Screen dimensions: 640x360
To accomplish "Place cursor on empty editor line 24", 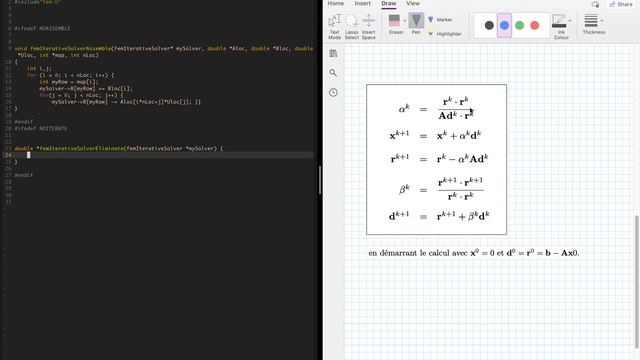I will pyautogui.click(x=163, y=155).
